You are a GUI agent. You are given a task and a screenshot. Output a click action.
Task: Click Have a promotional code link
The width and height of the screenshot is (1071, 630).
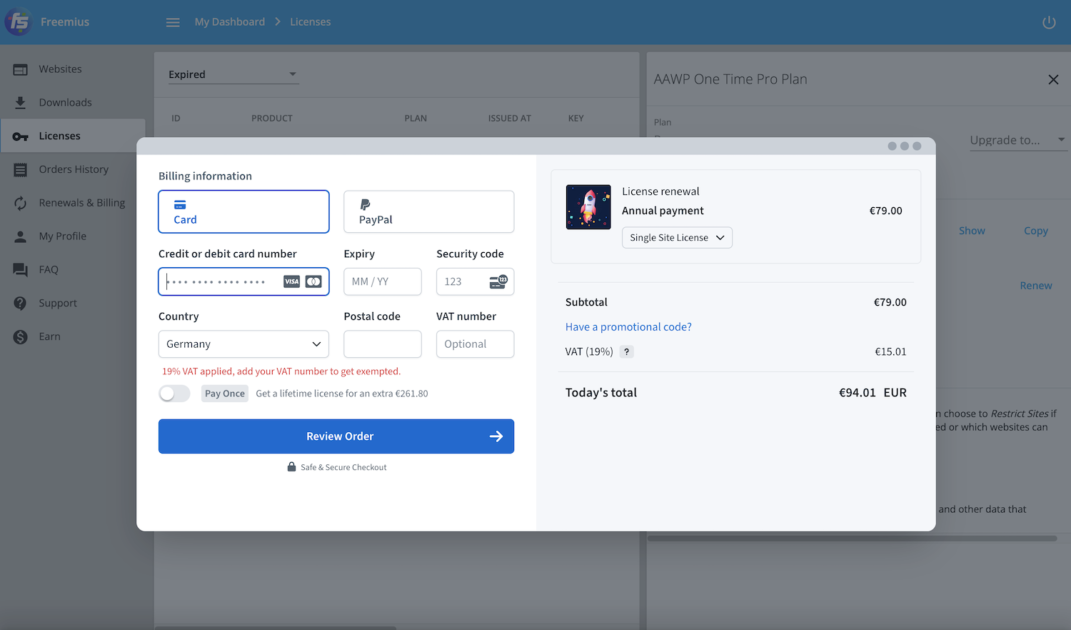(x=628, y=327)
